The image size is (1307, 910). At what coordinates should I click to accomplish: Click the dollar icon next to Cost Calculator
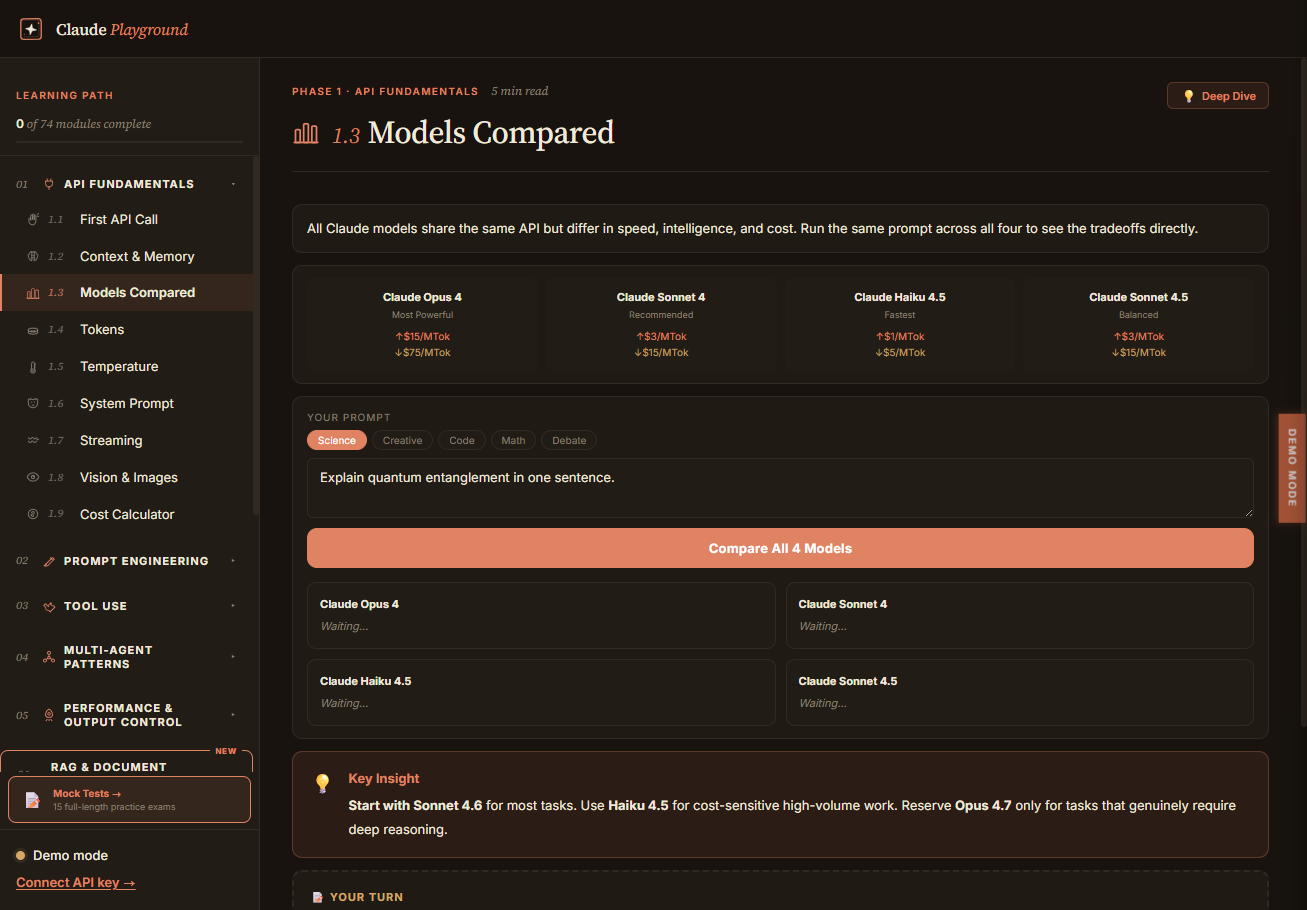(33, 514)
